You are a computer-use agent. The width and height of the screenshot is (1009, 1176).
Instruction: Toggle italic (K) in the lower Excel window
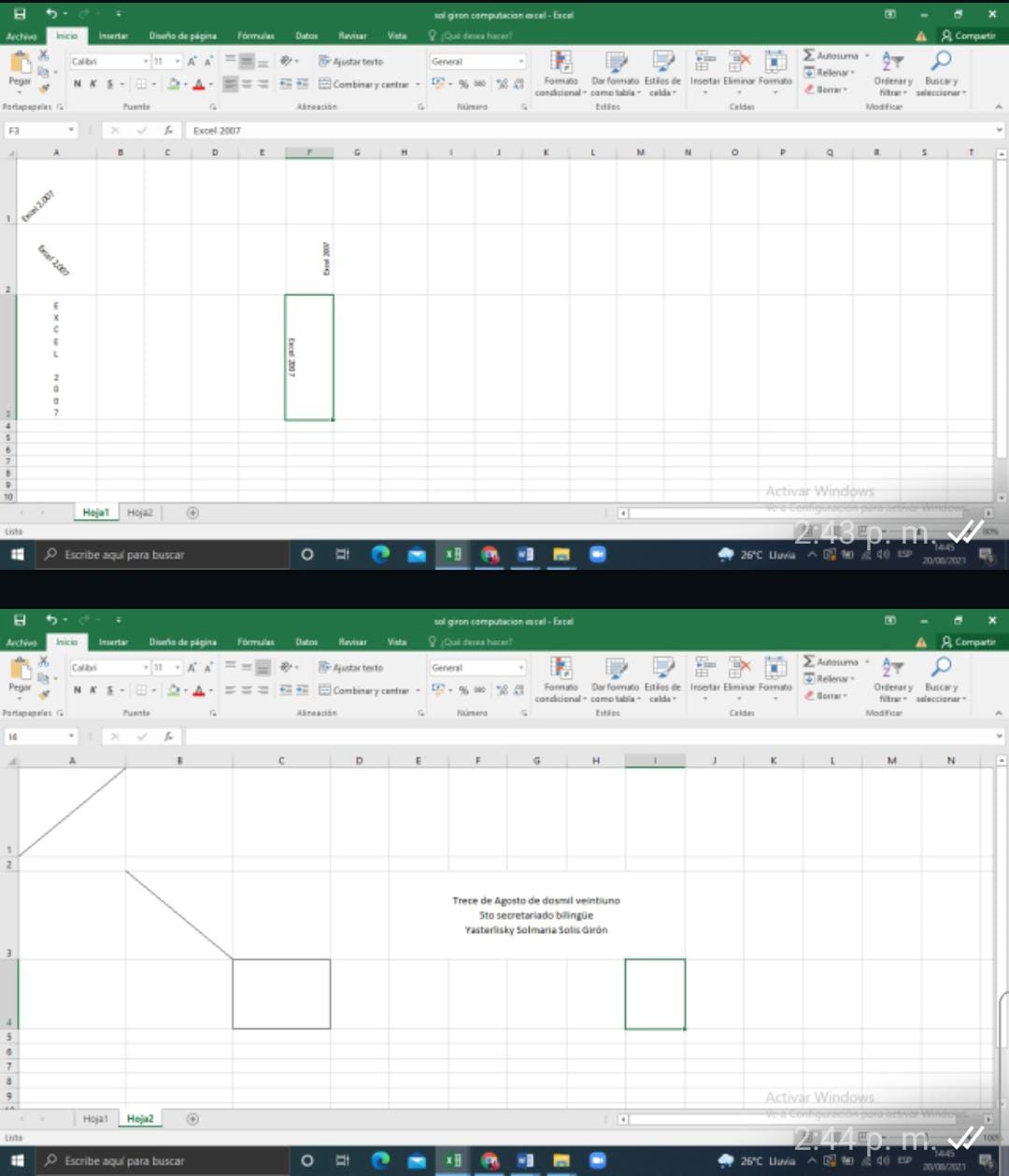tap(93, 690)
